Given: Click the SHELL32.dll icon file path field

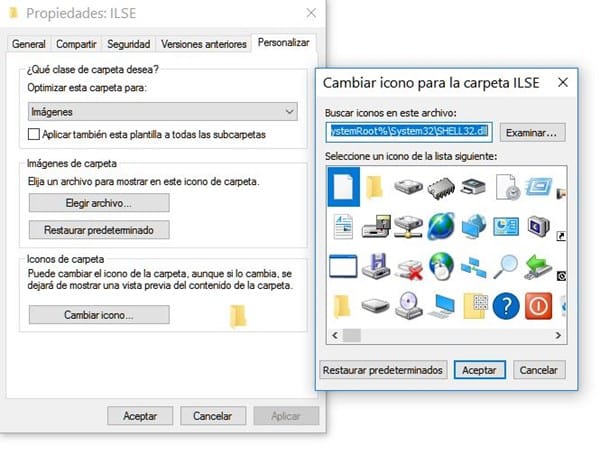Looking at the screenshot, I should [409, 132].
